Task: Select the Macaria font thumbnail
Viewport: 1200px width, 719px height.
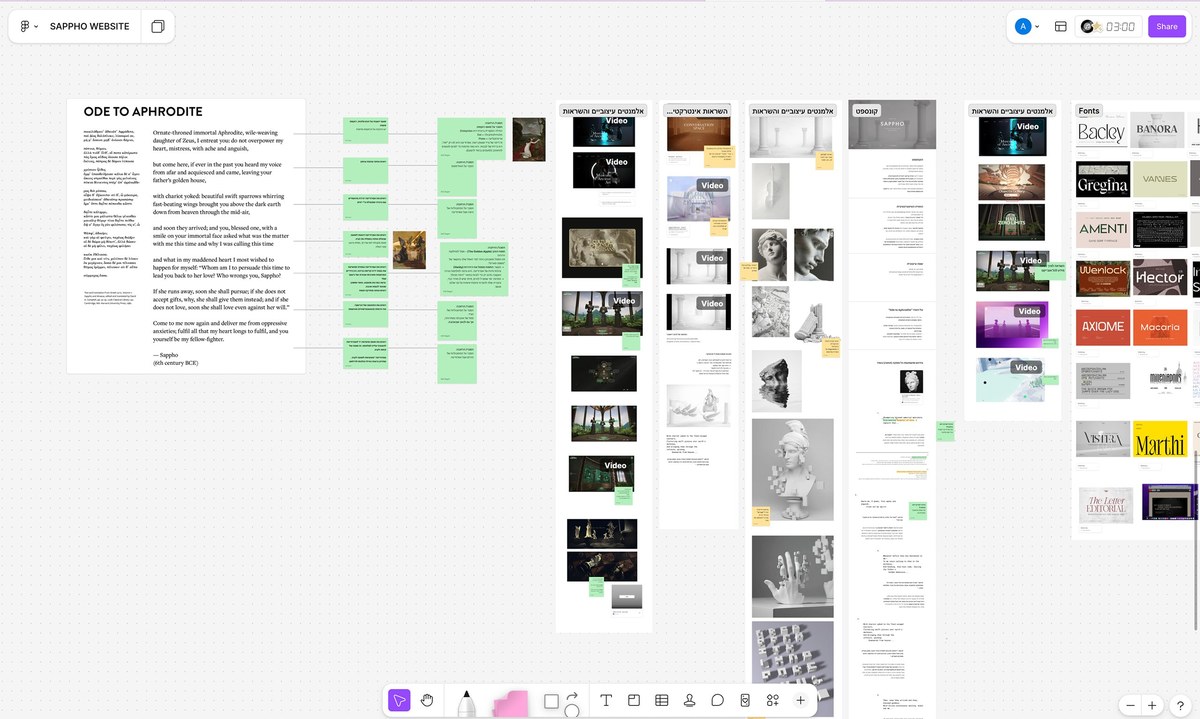Action: coord(1160,326)
